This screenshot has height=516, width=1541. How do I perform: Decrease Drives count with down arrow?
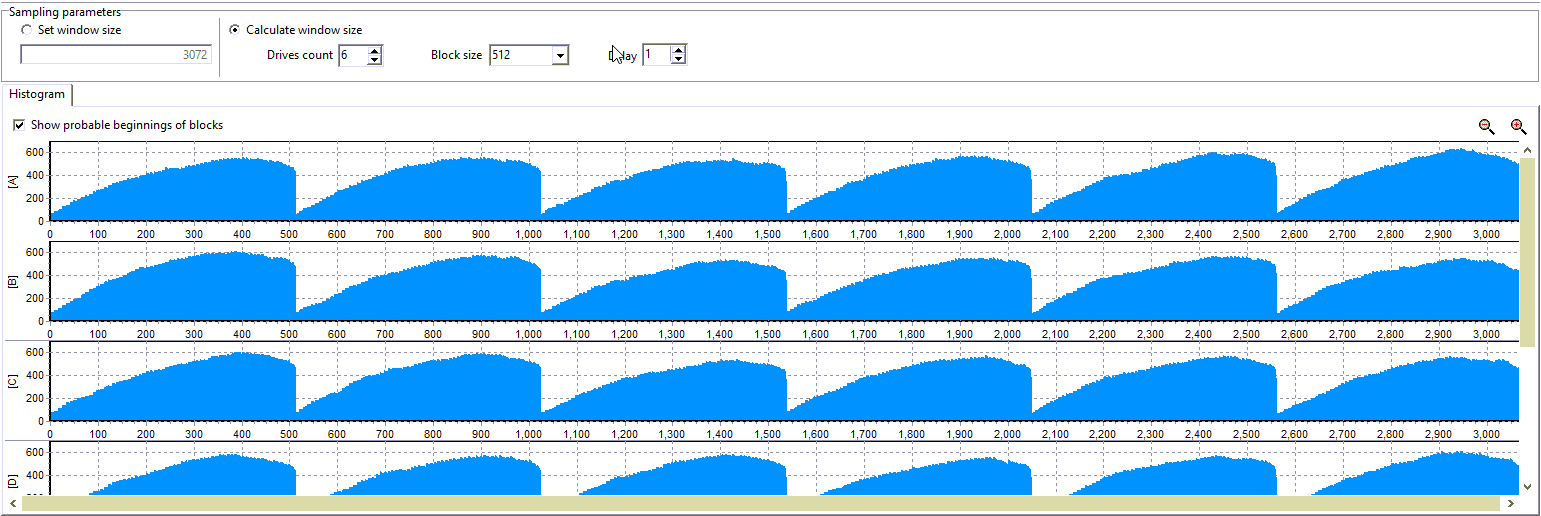pyautogui.click(x=374, y=60)
